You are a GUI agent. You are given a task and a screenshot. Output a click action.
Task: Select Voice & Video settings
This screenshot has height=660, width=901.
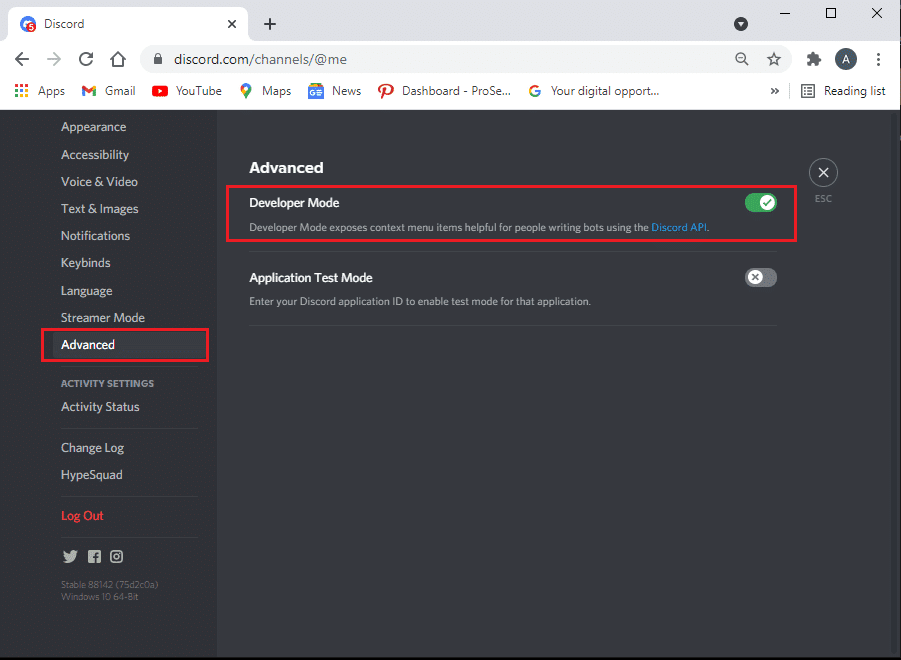pyautogui.click(x=99, y=182)
